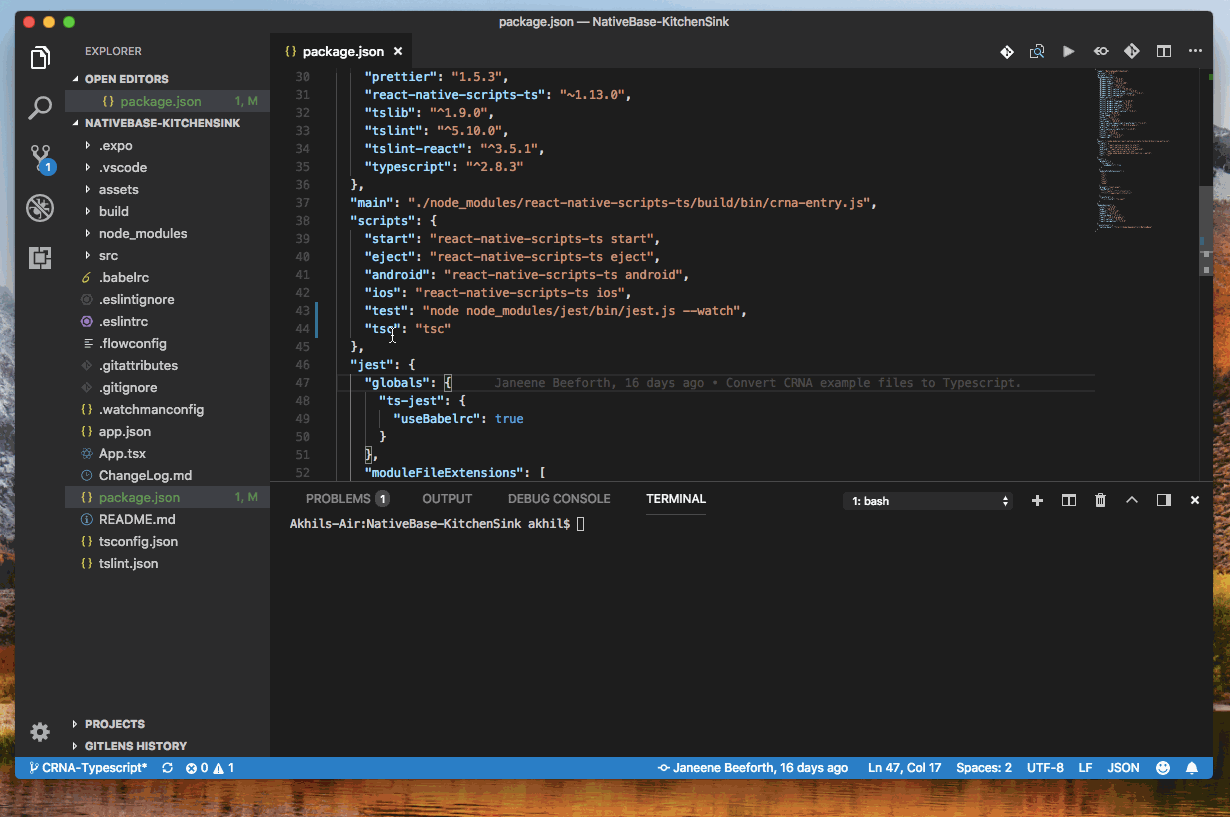Click the "tsc" script line 44
The width and height of the screenshot is (1230, 817).
click(x=408, y=328)
